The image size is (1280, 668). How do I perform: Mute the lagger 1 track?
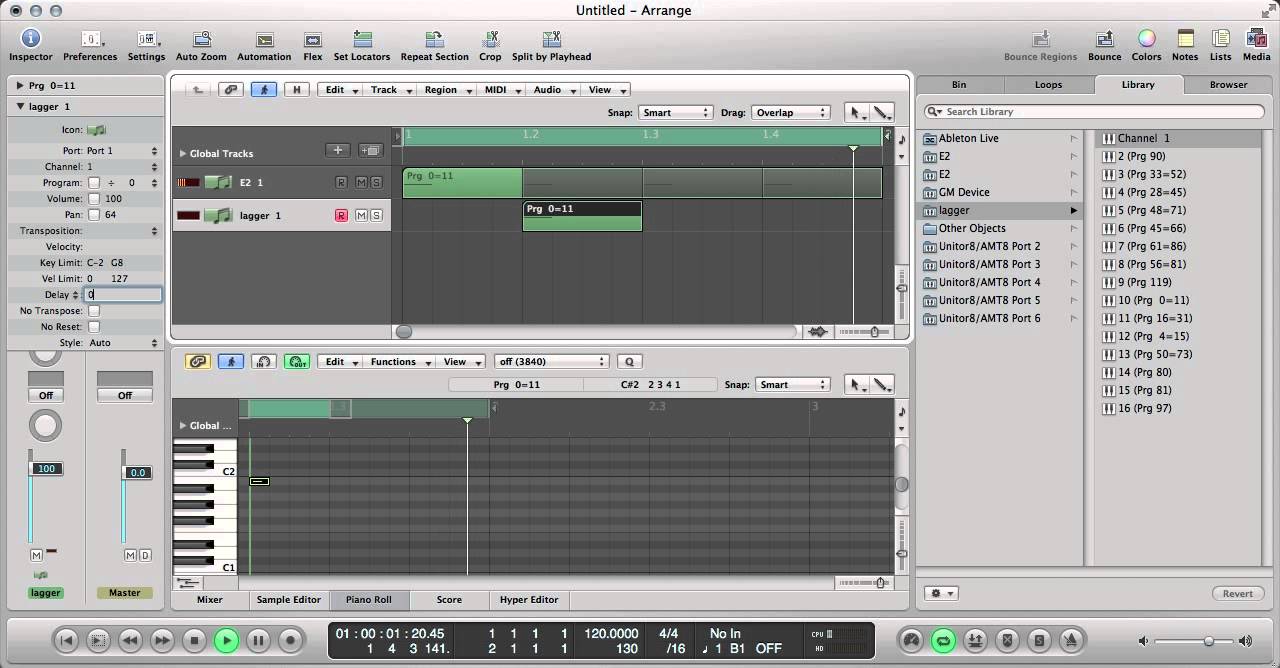coord(361,215)
